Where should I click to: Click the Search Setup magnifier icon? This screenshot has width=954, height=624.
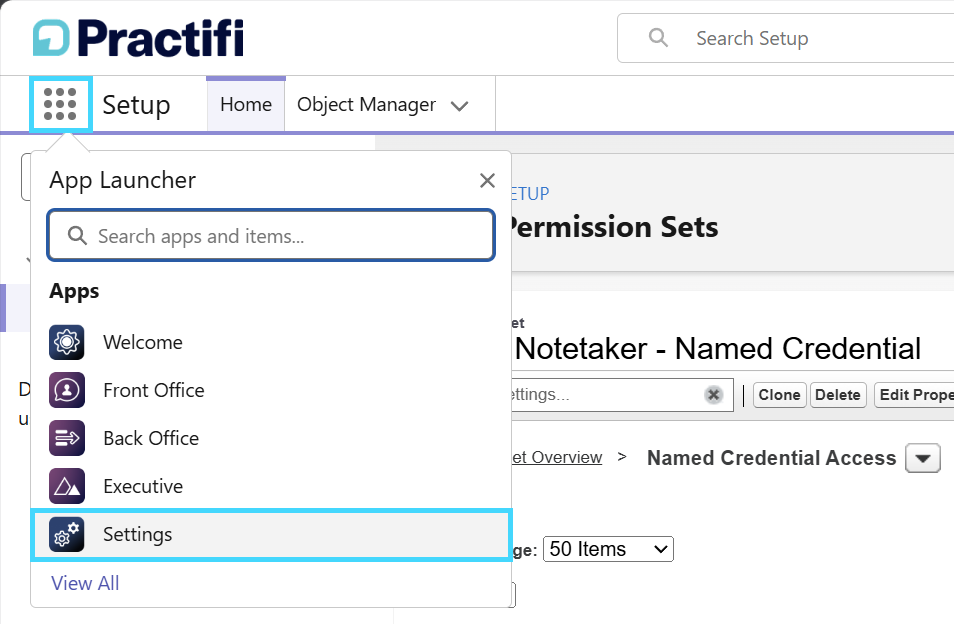point(658,38)
